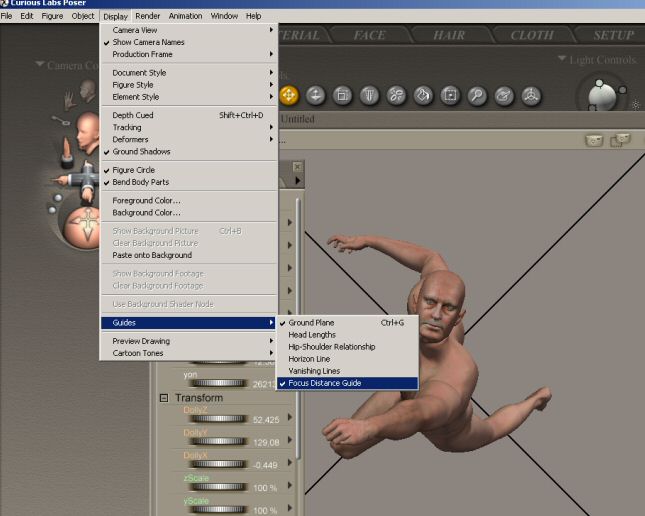
Task: Select the Morphing tool
Action: tap(504, 95)
